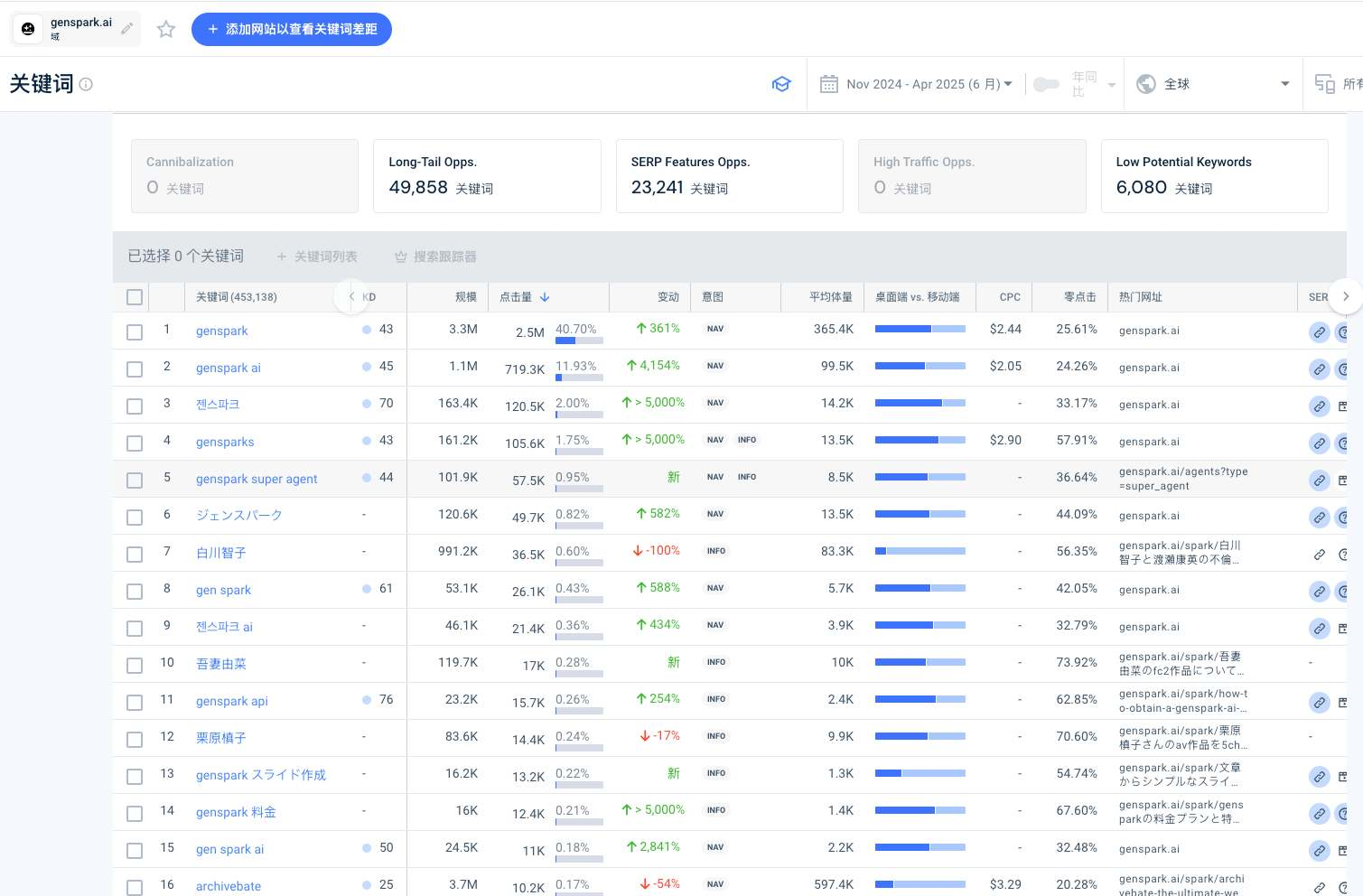The image size is (1363, 896).
Task: Click the calendar icon in date picker
Action: [x=828, y=84]
